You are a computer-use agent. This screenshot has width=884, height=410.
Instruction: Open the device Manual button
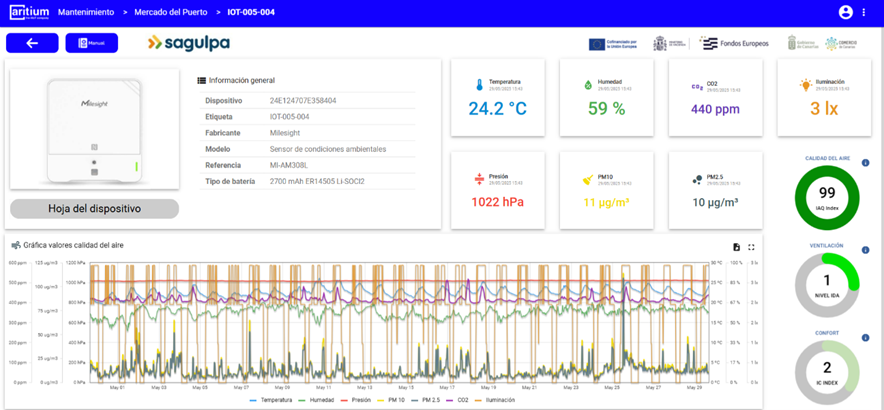click(91, 43)
